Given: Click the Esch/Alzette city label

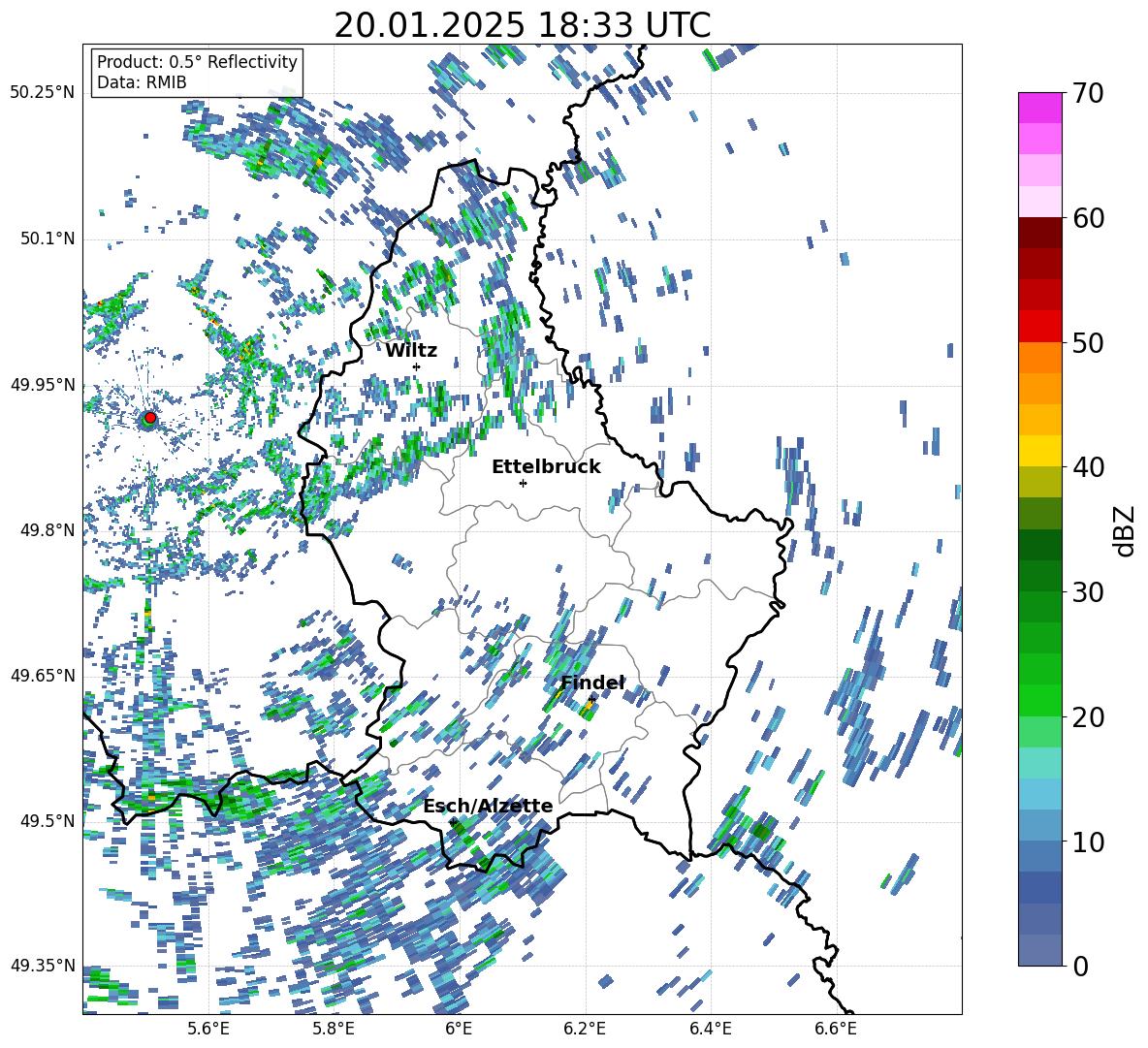Looking at the screenshot, I should 488,806.
